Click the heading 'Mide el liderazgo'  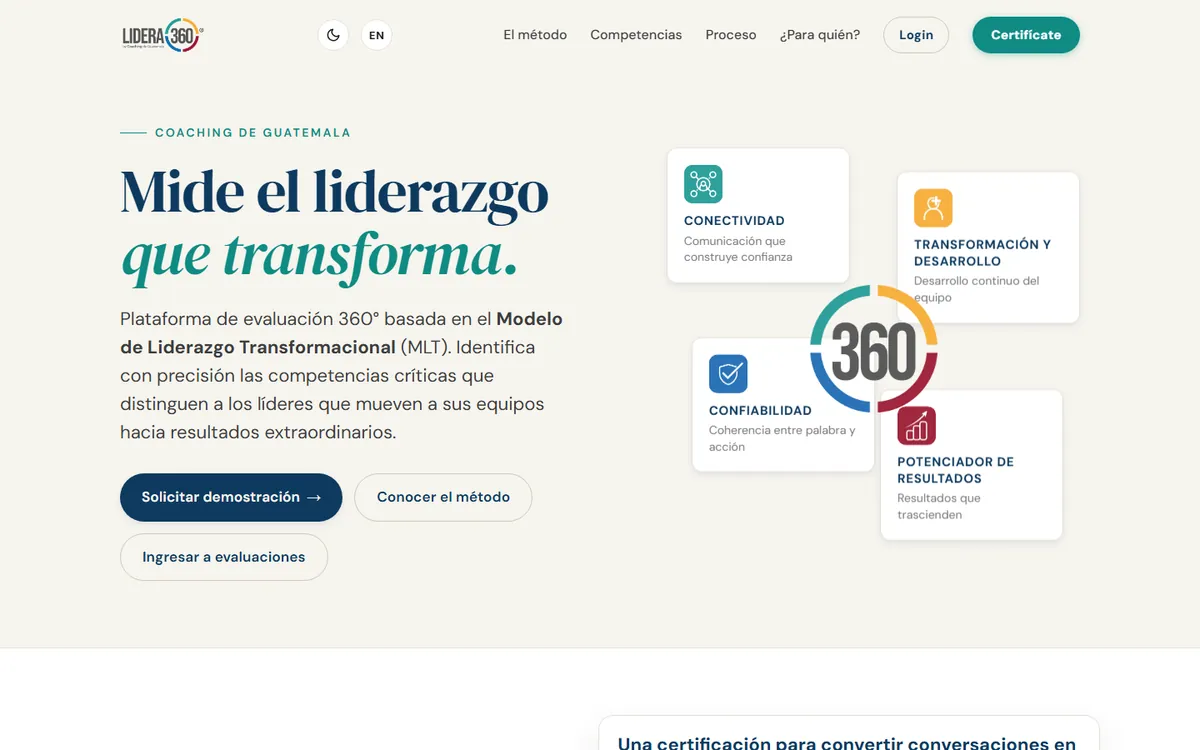(x=335, y=192)
